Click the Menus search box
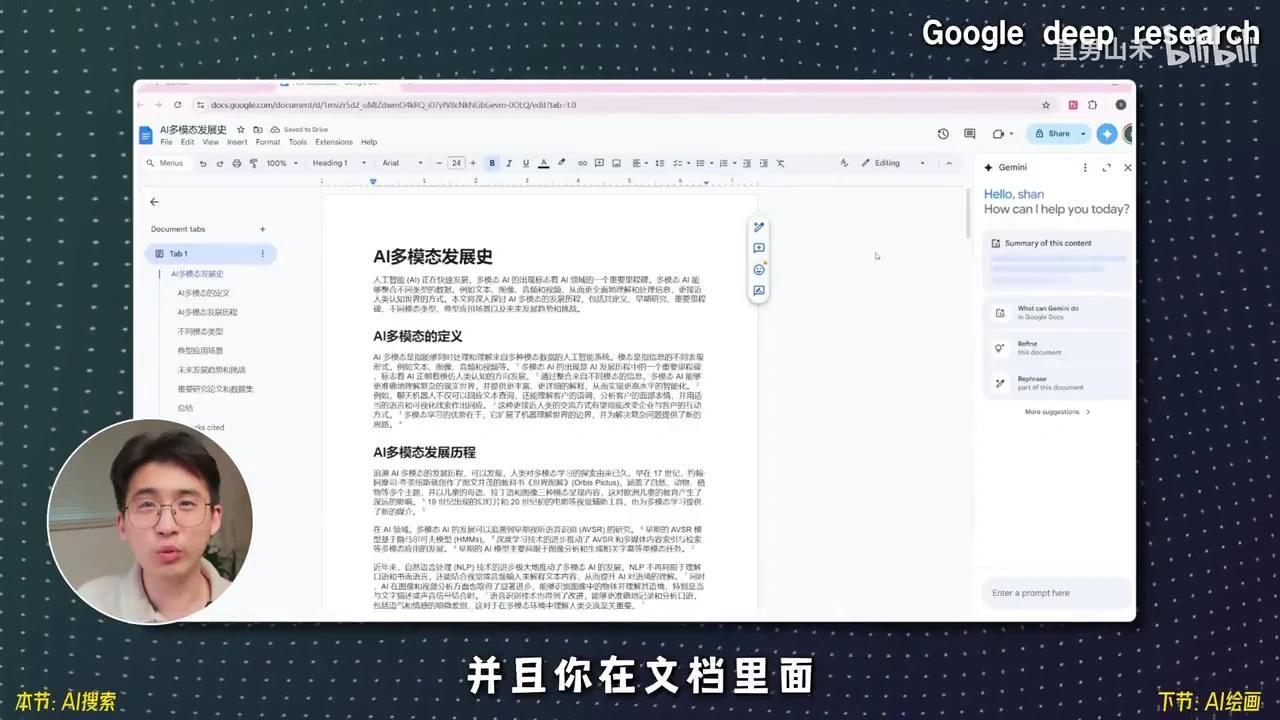 coord(166,163)
